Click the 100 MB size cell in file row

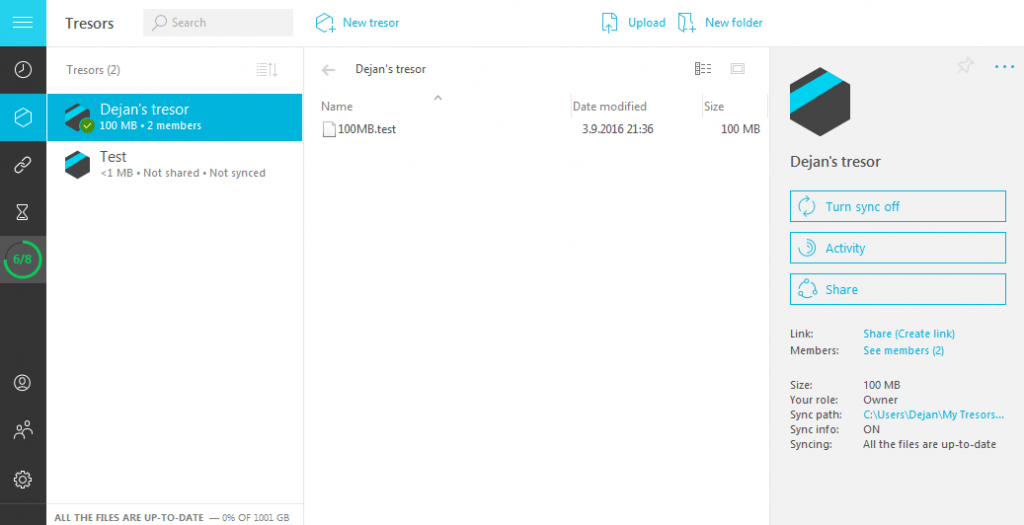(x=741, y=129)
